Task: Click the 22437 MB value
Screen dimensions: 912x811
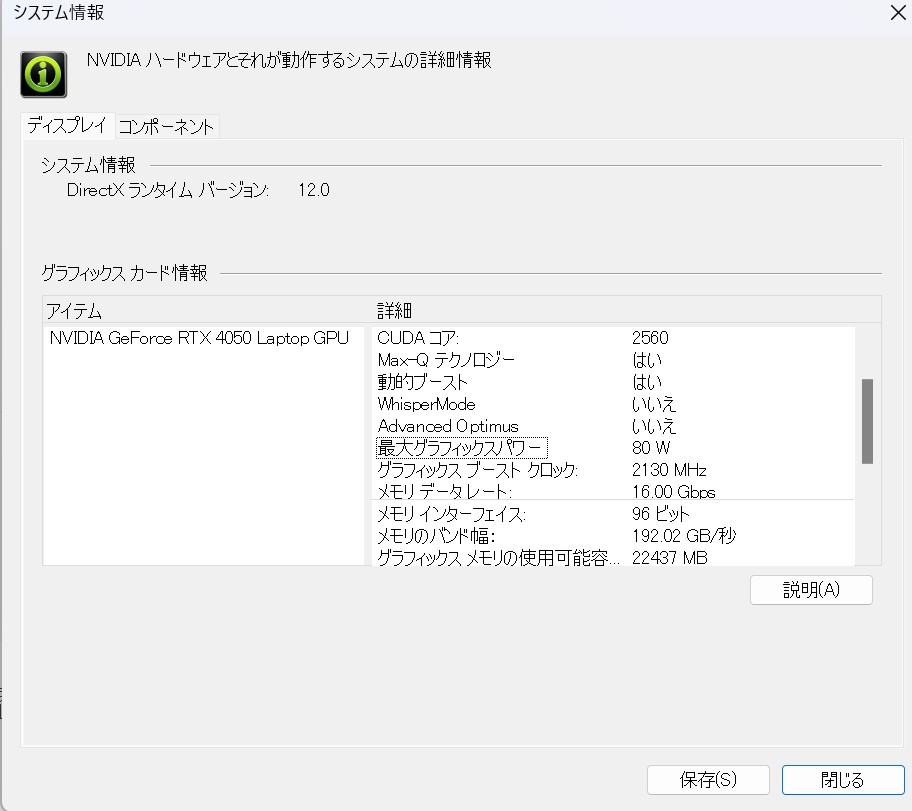Action: coord(669,558)
